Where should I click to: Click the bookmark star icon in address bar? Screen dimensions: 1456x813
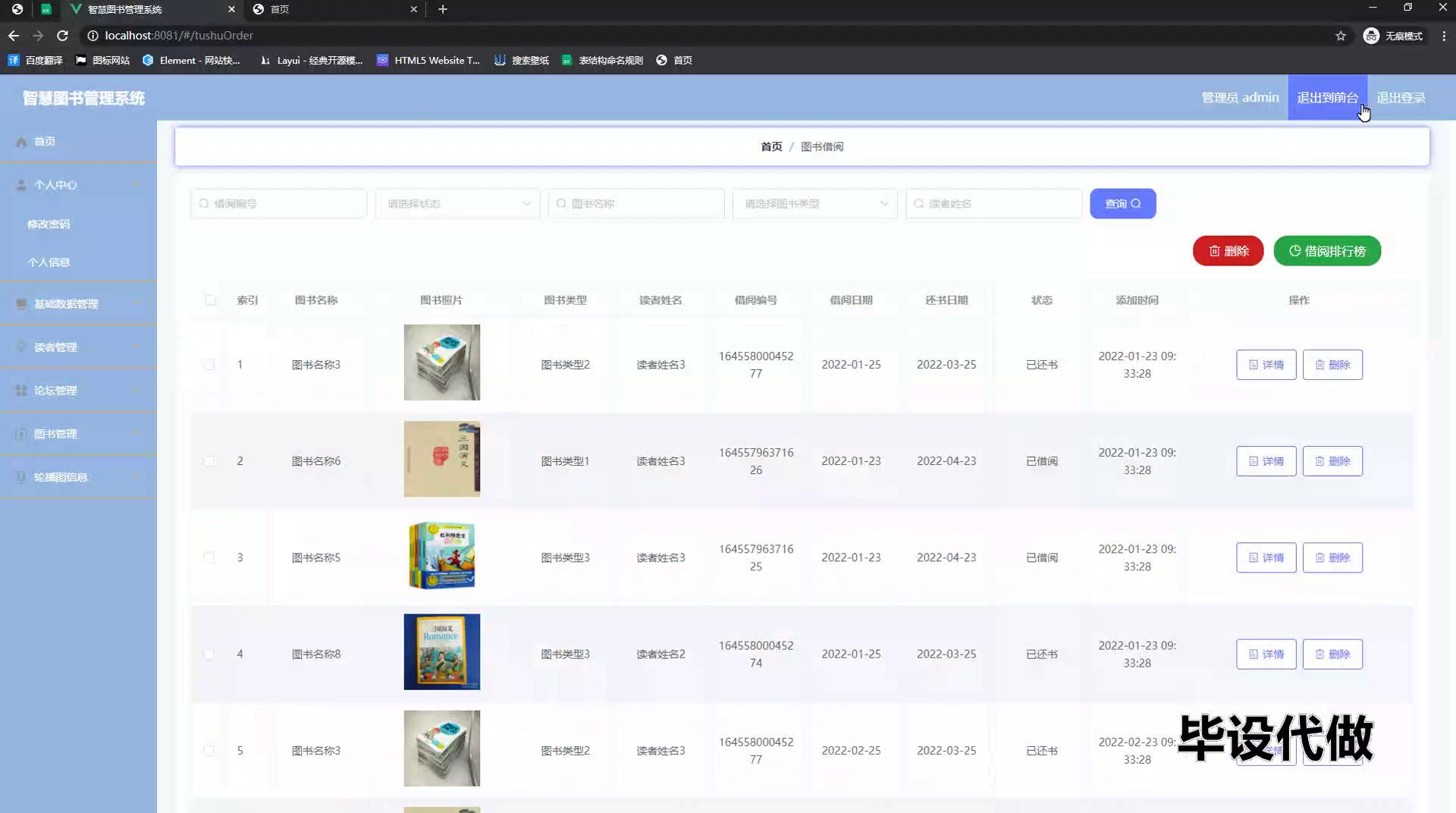coord(1340,36)
